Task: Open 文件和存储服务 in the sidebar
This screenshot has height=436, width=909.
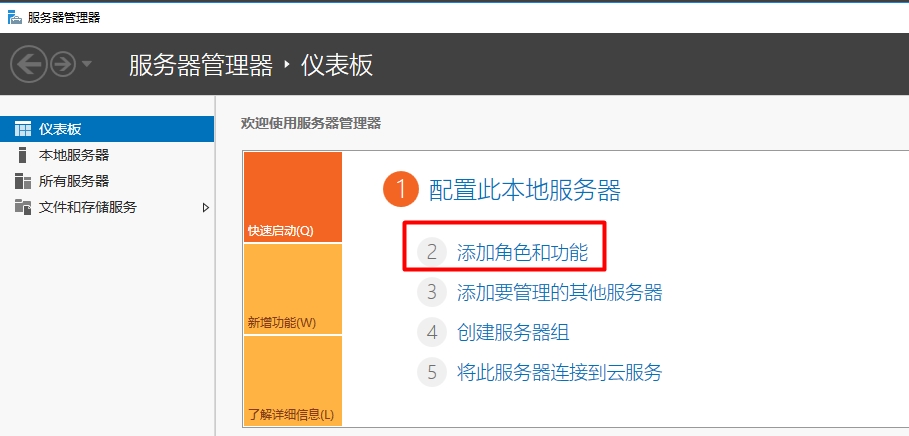Action: pyautogui.click(x=107, y=208)
